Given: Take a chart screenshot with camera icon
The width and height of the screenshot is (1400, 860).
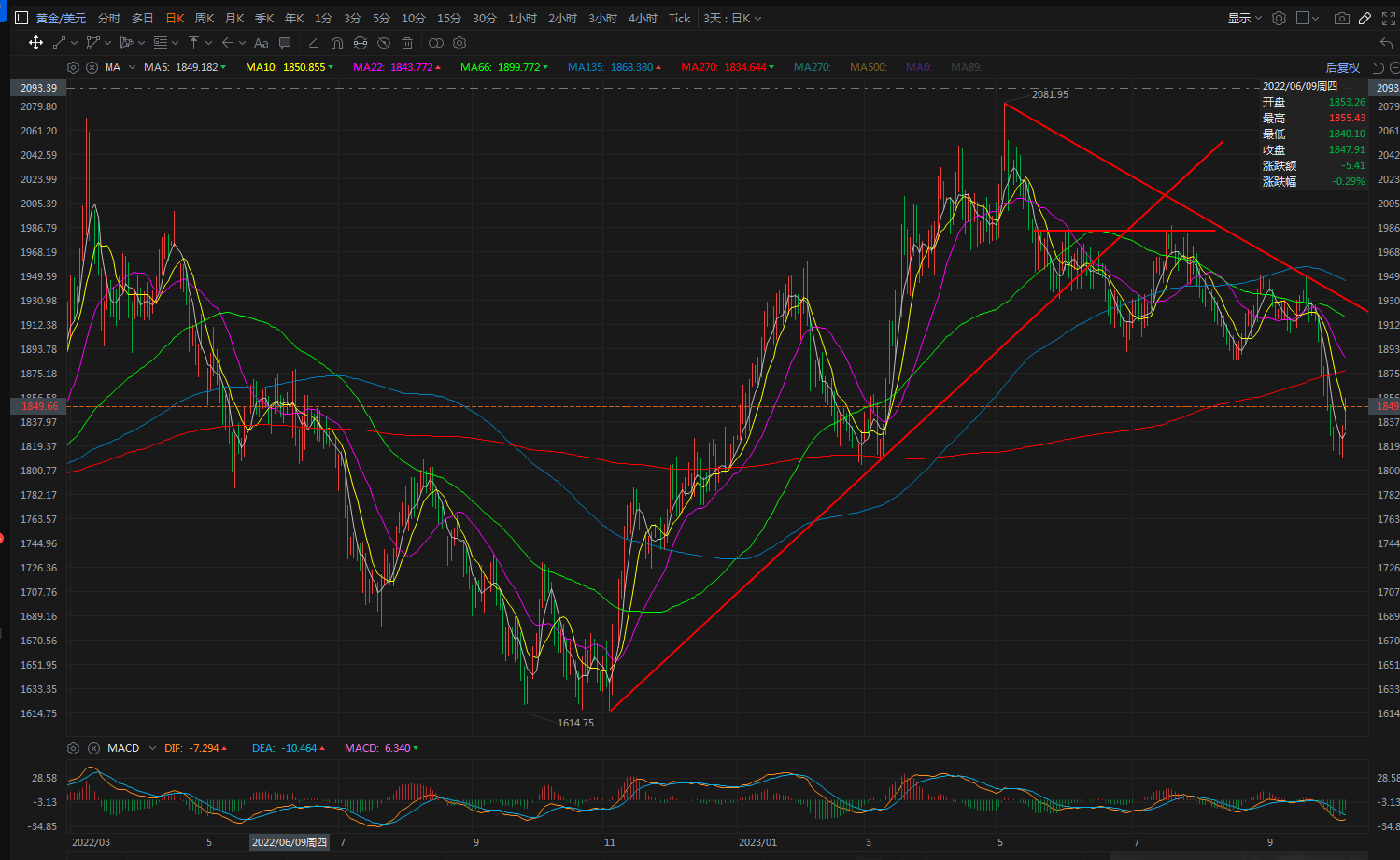Looking at the screenshot, I should 1341,18.
